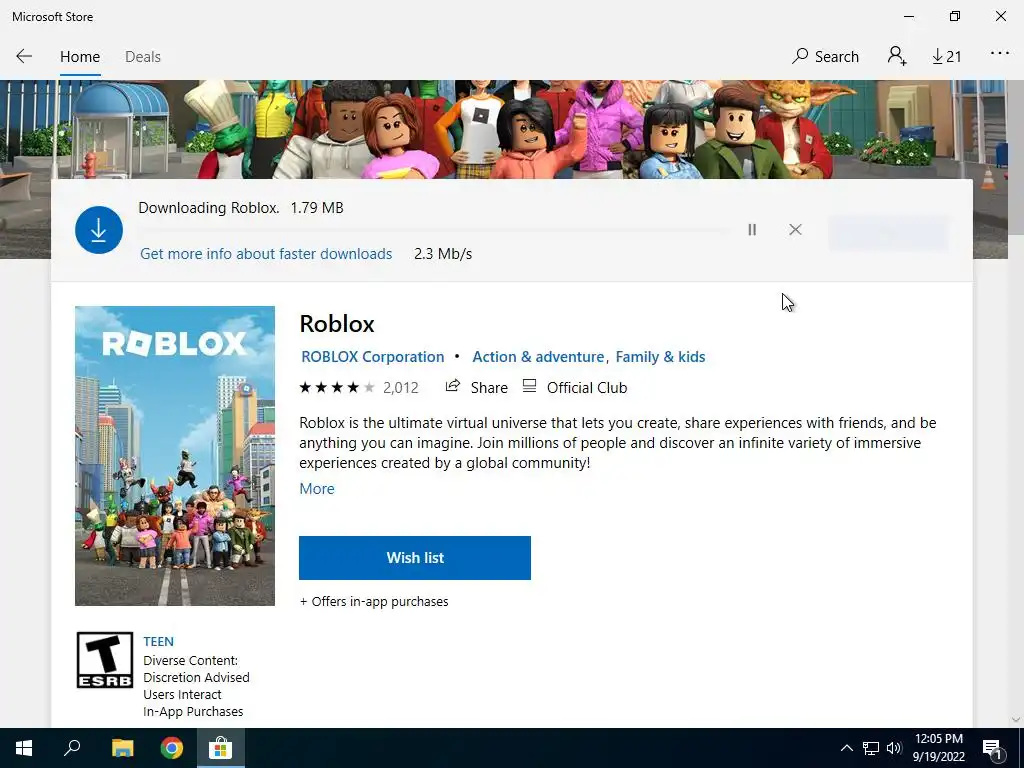Open the TEEN rating link
This screenshot has height=768, width=1024.
(159, 641)
